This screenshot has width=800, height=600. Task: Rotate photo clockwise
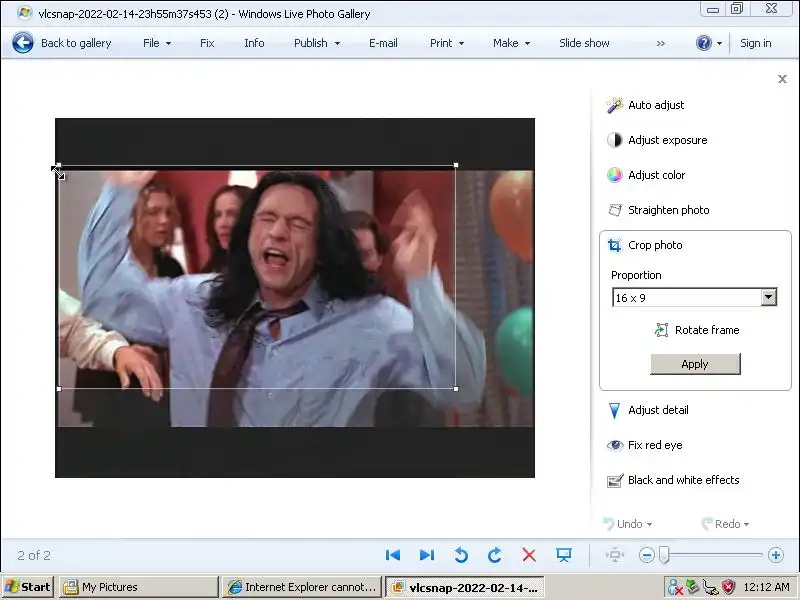[495, 555]
